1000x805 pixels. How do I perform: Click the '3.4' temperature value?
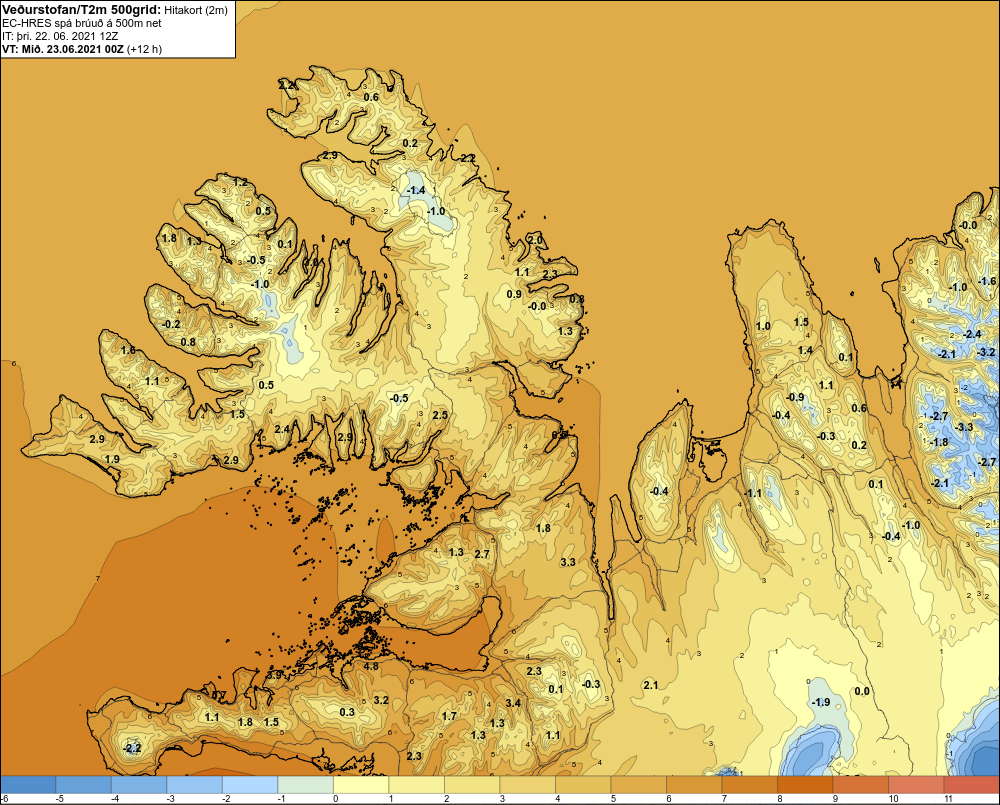tap(513, 704)
